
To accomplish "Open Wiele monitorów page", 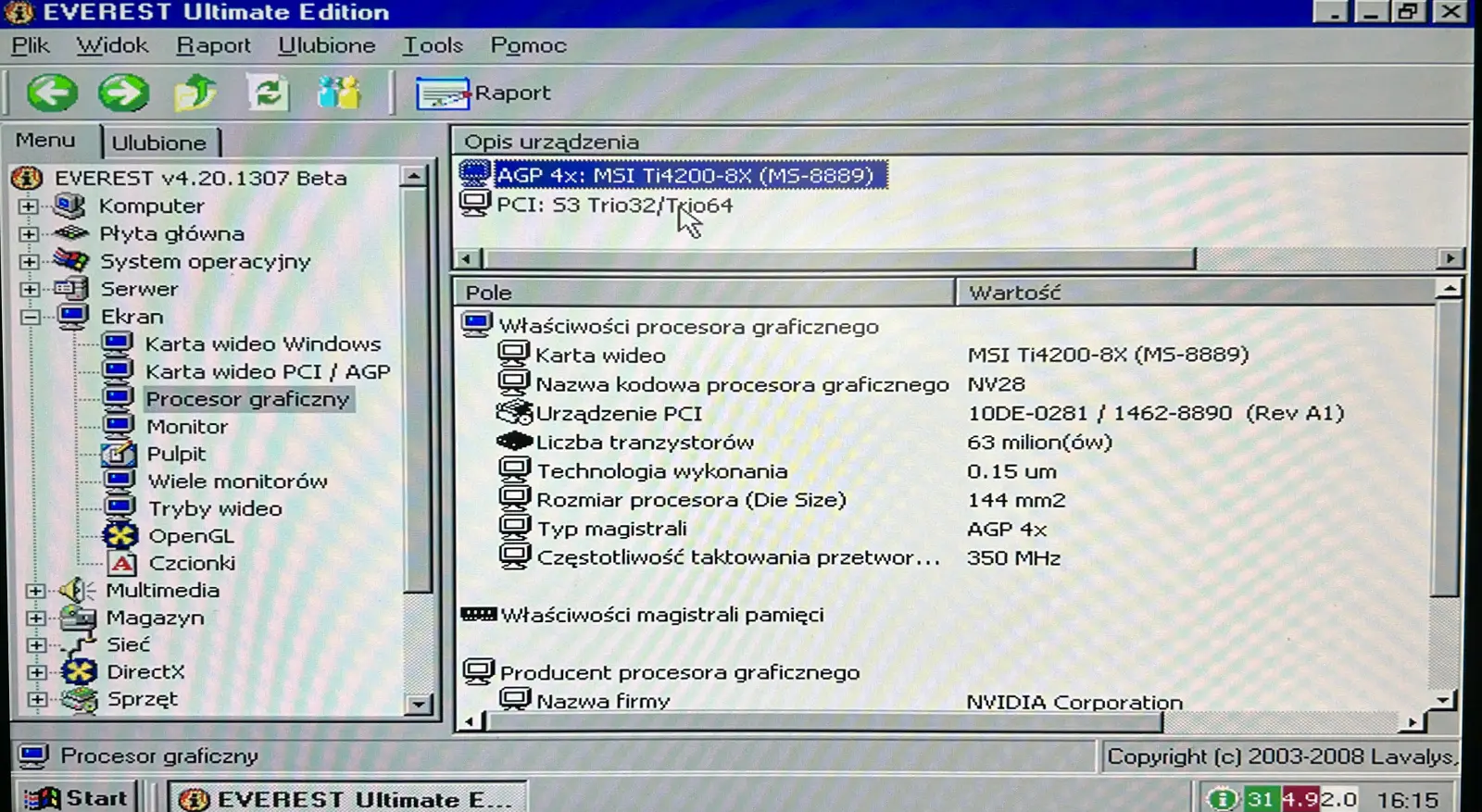I will point(237,481).
